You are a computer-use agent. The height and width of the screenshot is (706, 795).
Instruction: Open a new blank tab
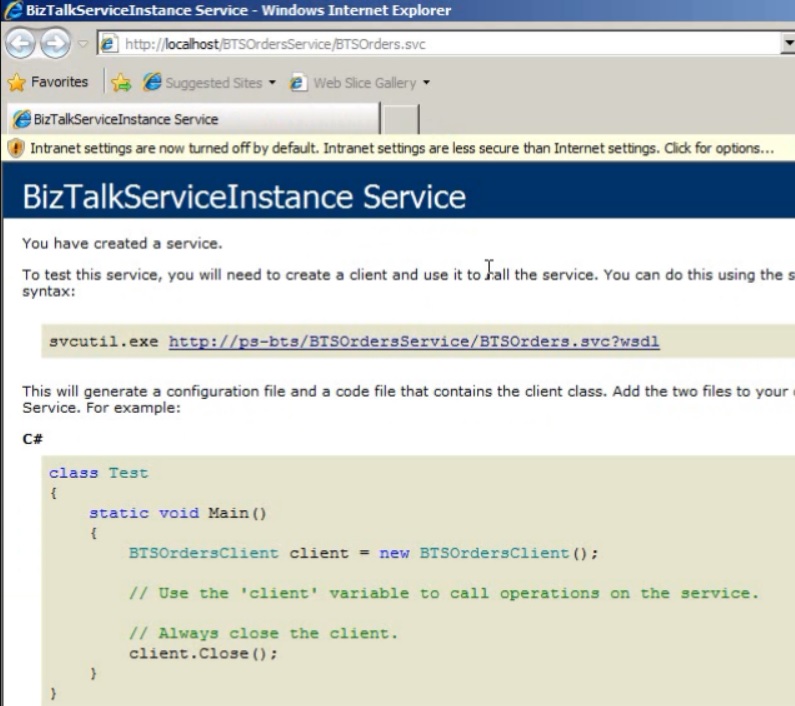401,120
